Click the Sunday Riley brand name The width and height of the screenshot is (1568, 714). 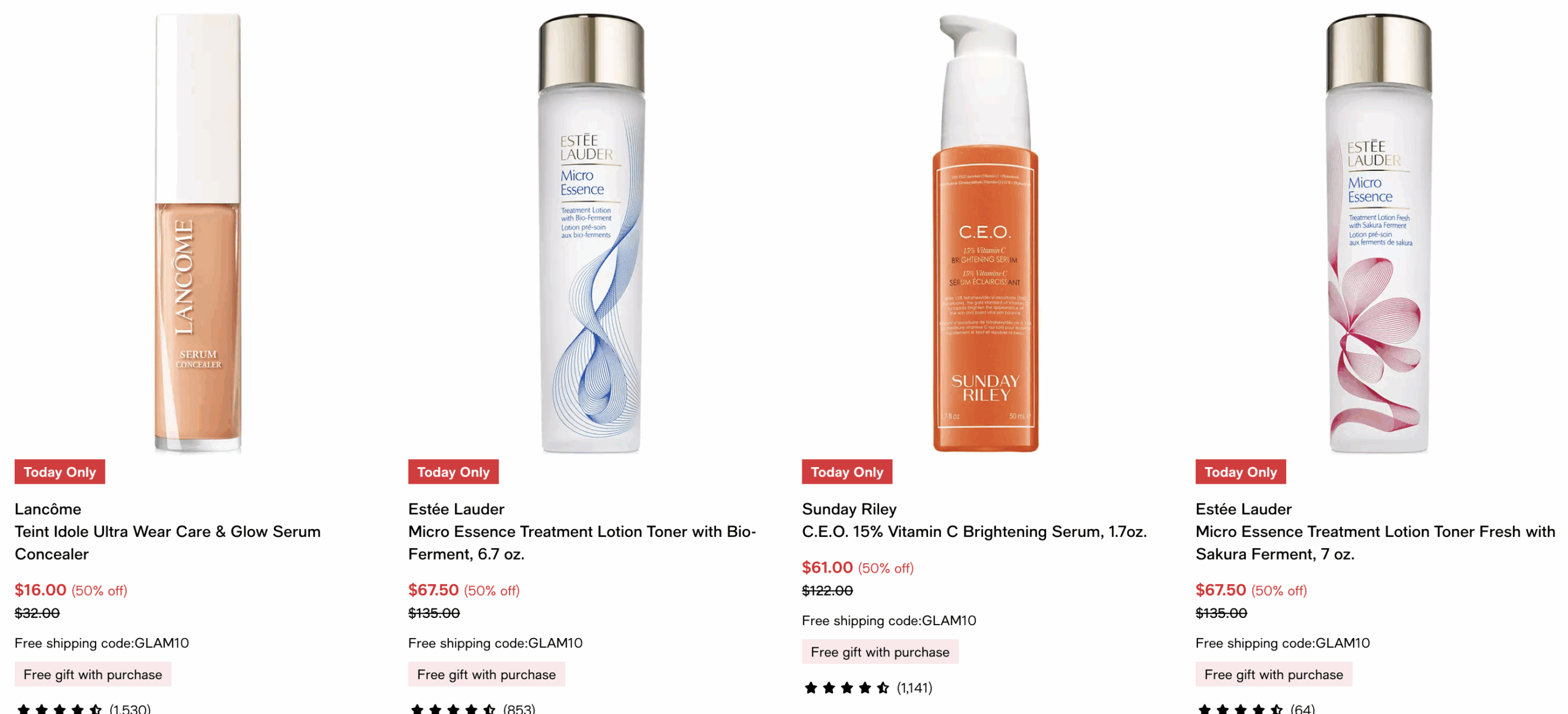tap(849, 509)
